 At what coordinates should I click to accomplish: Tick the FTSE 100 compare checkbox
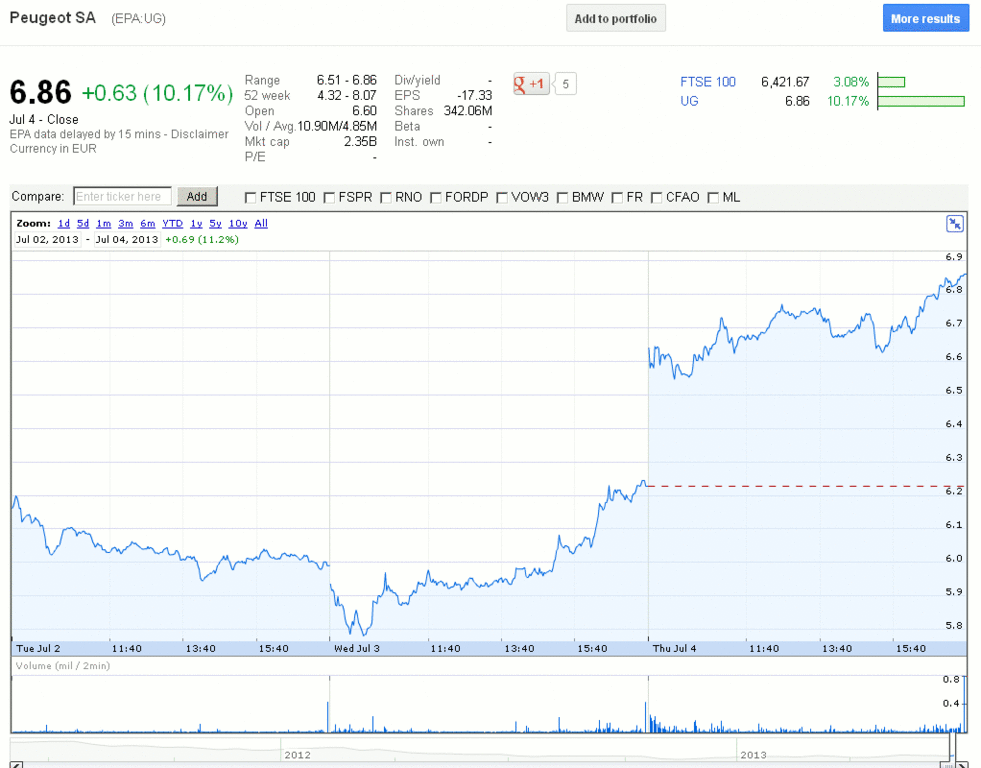click(x=250, y=198)
